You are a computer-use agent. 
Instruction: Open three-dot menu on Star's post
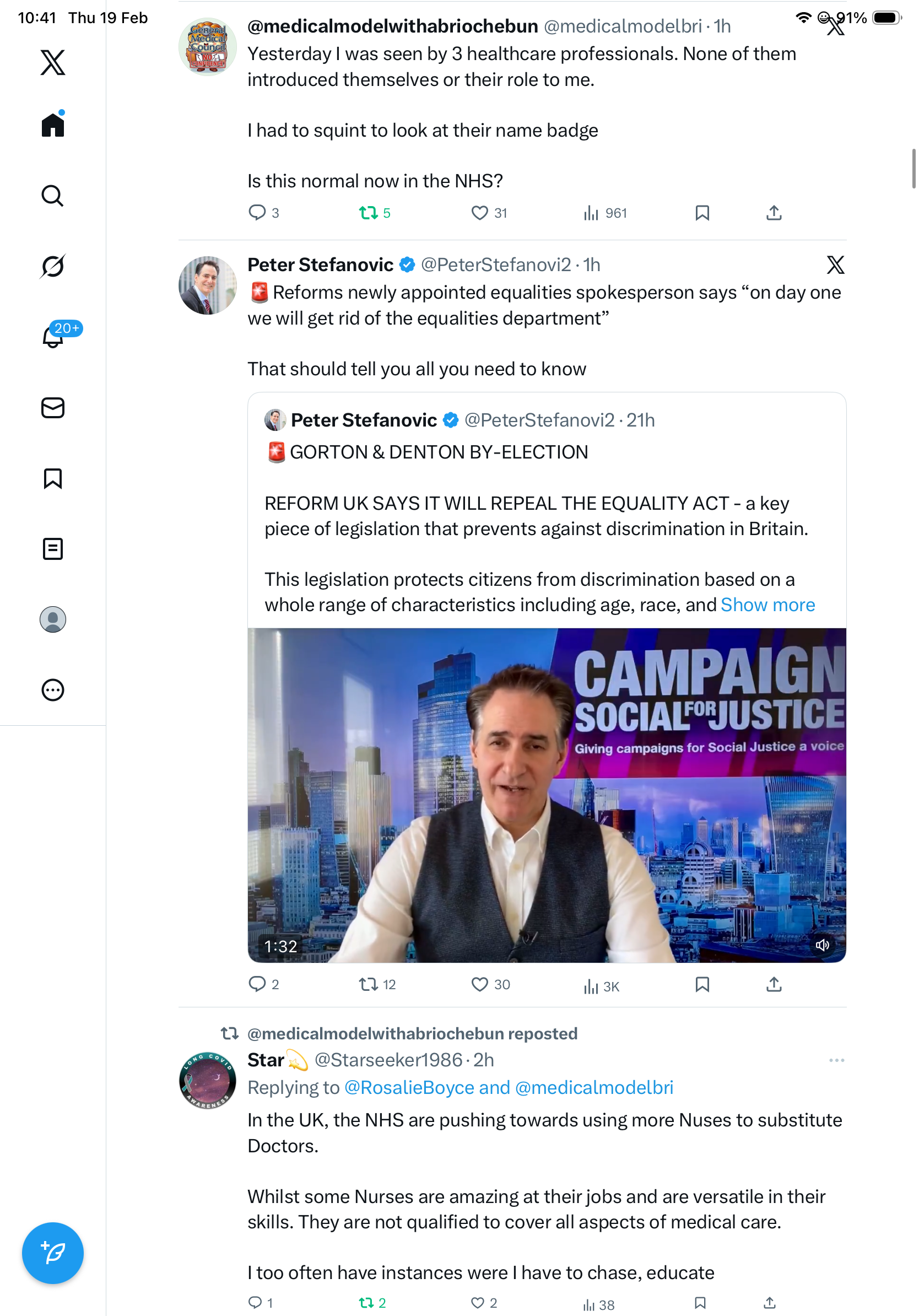[x=836, y=1060]
